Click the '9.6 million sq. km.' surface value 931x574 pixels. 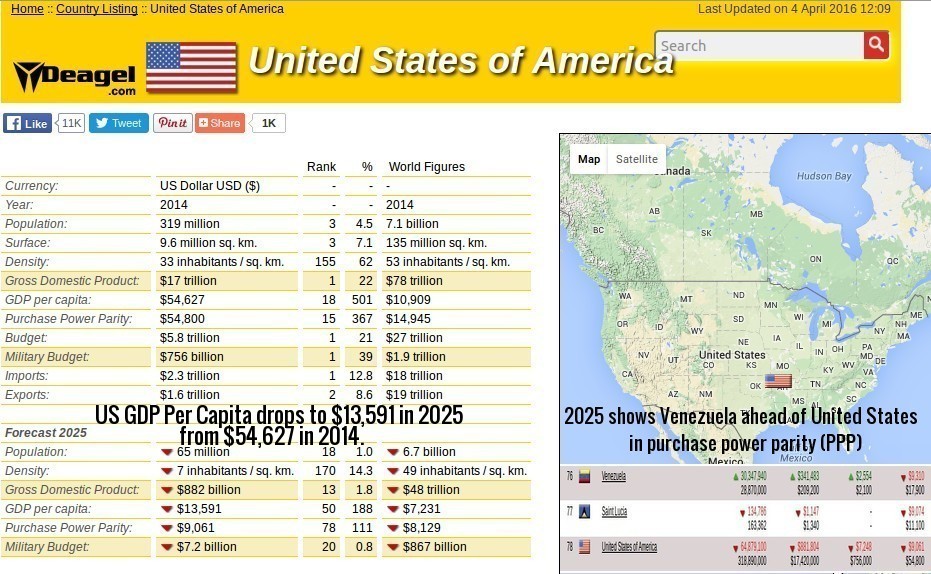[208, 243]
